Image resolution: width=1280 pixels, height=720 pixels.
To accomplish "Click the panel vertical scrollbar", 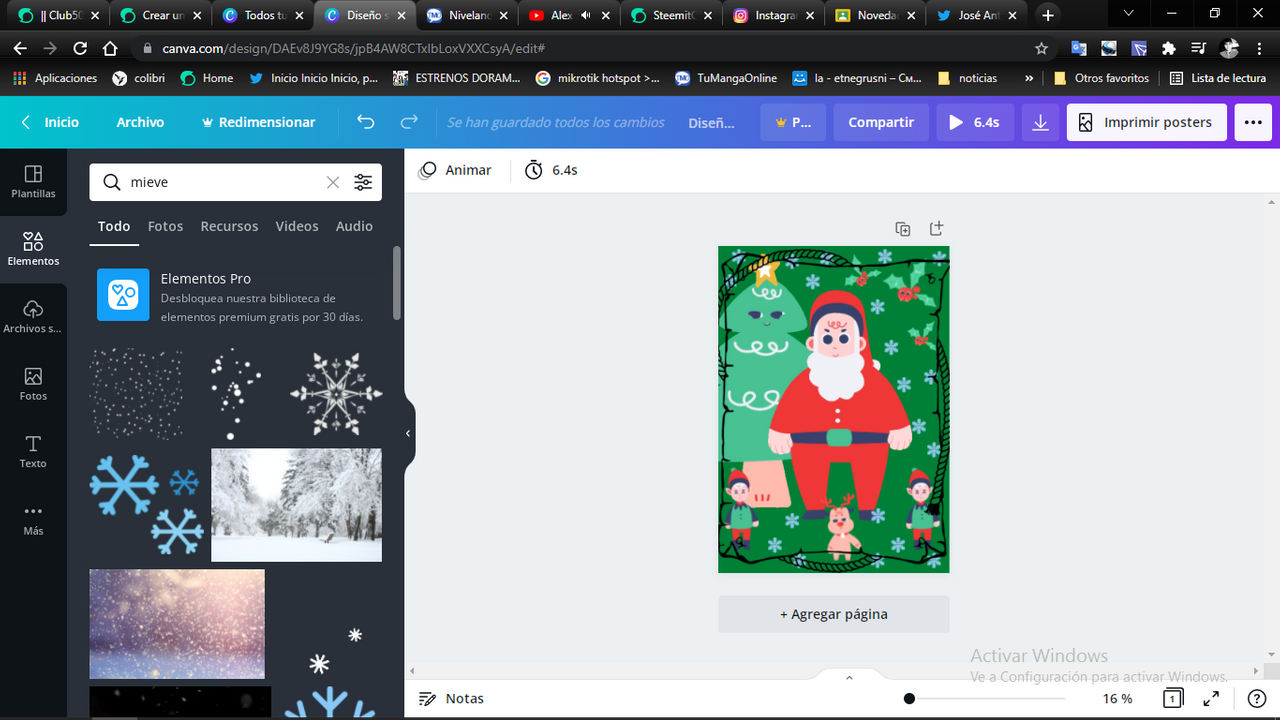I will [x=397, y=282].
